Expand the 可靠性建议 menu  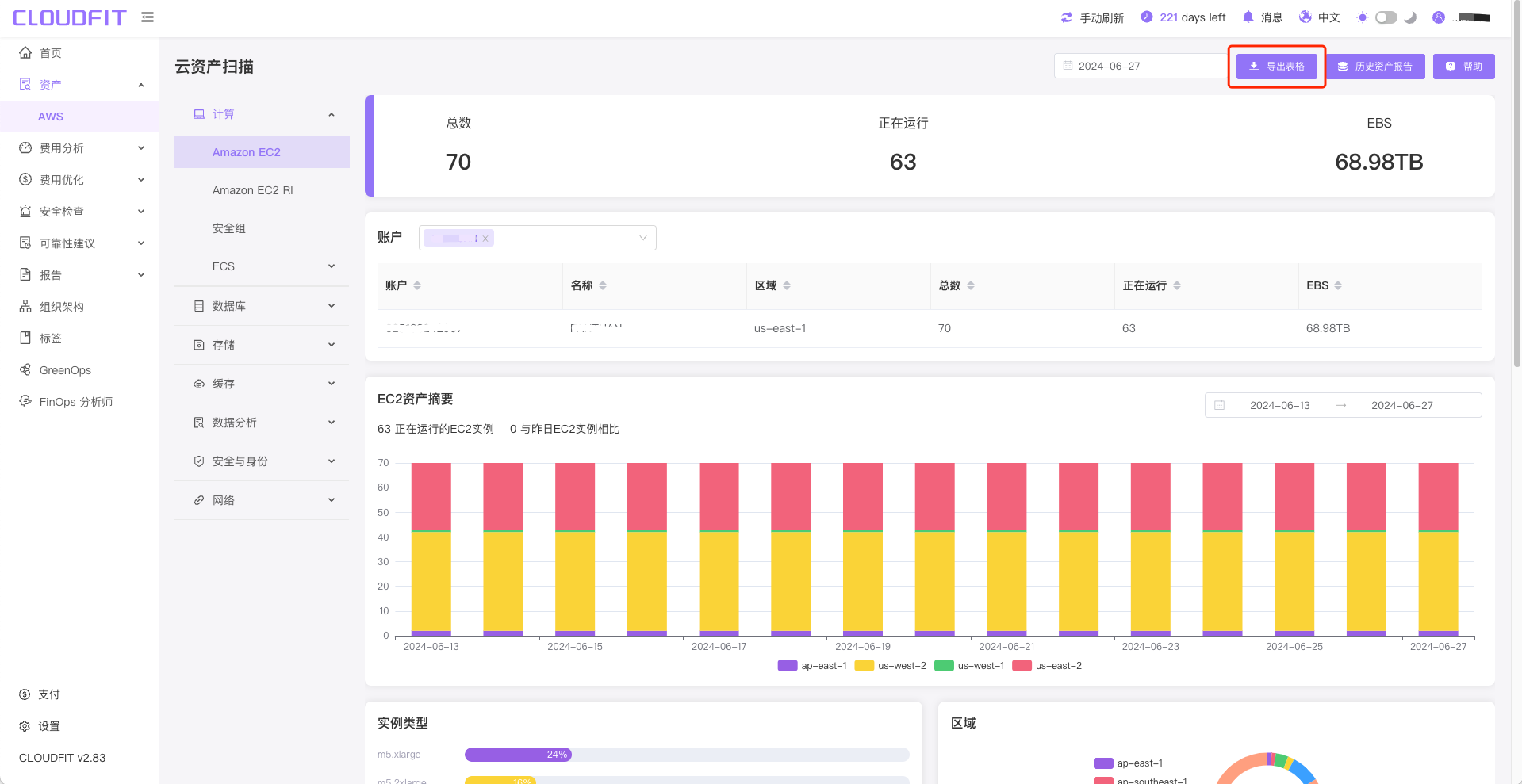point(79,243)
